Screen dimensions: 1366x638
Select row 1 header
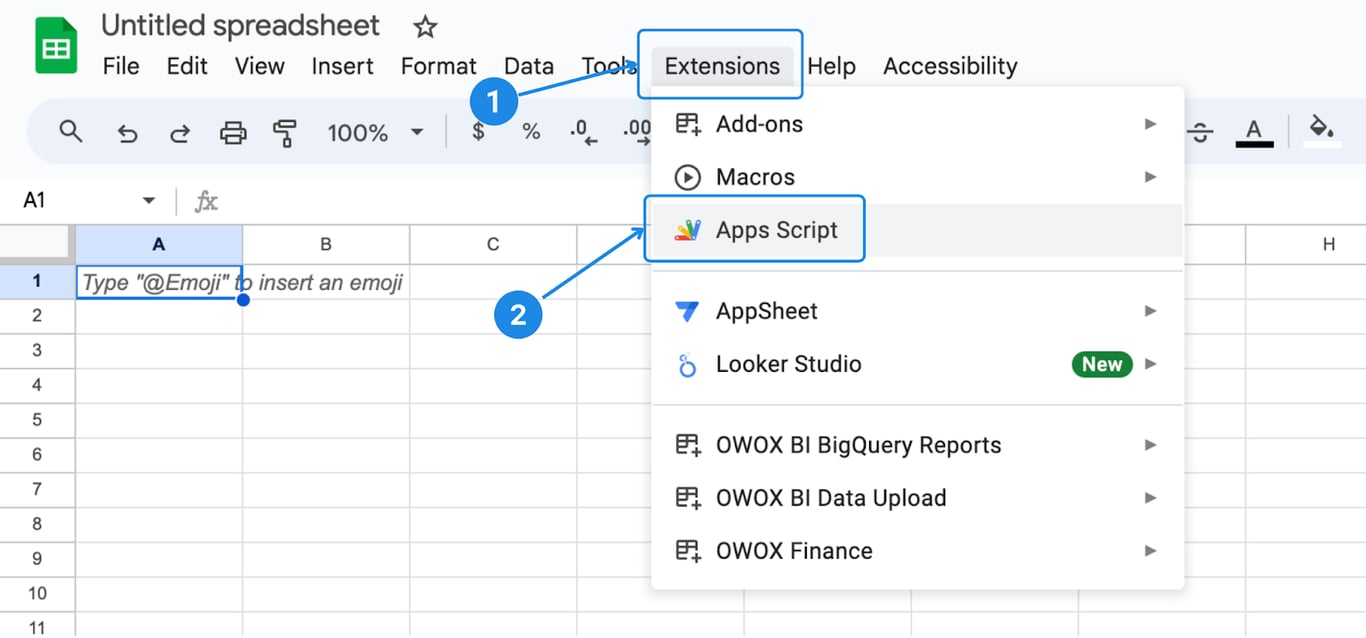[37, 281]
